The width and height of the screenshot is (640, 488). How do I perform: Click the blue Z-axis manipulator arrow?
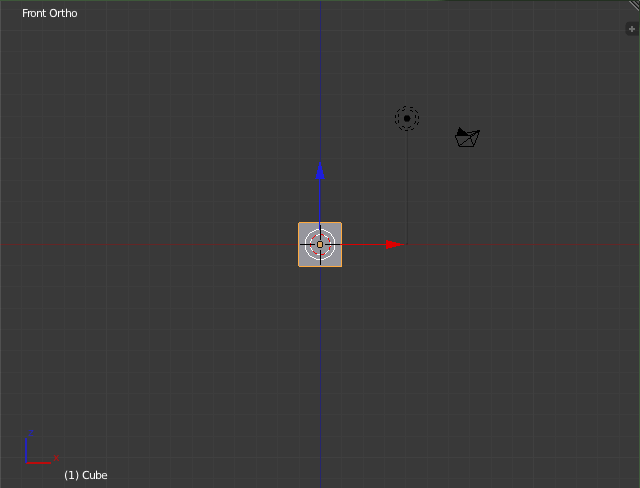click(320, 172)
